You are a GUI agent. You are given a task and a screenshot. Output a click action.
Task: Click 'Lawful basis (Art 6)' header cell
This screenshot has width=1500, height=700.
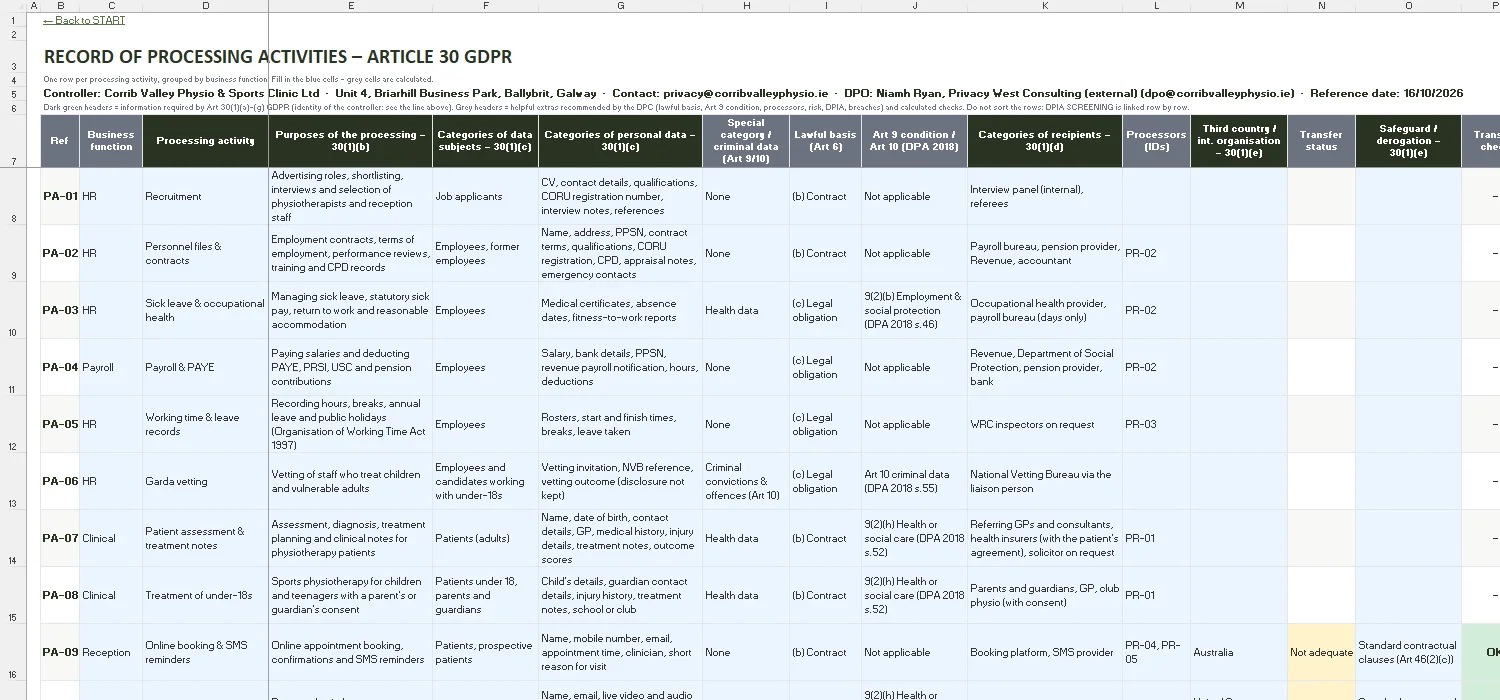(x=825, y=141)
